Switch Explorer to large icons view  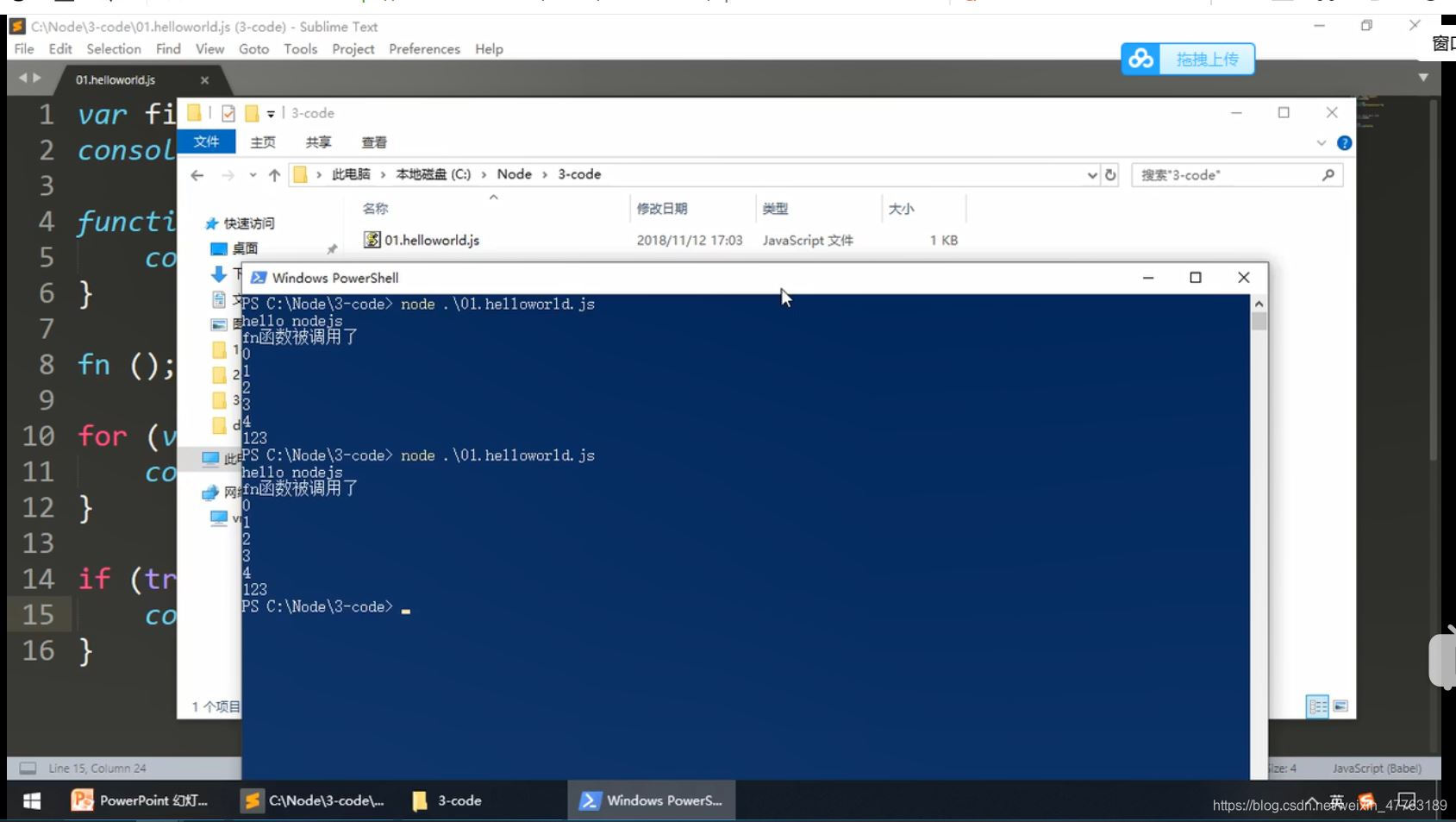click(1340, 706)
